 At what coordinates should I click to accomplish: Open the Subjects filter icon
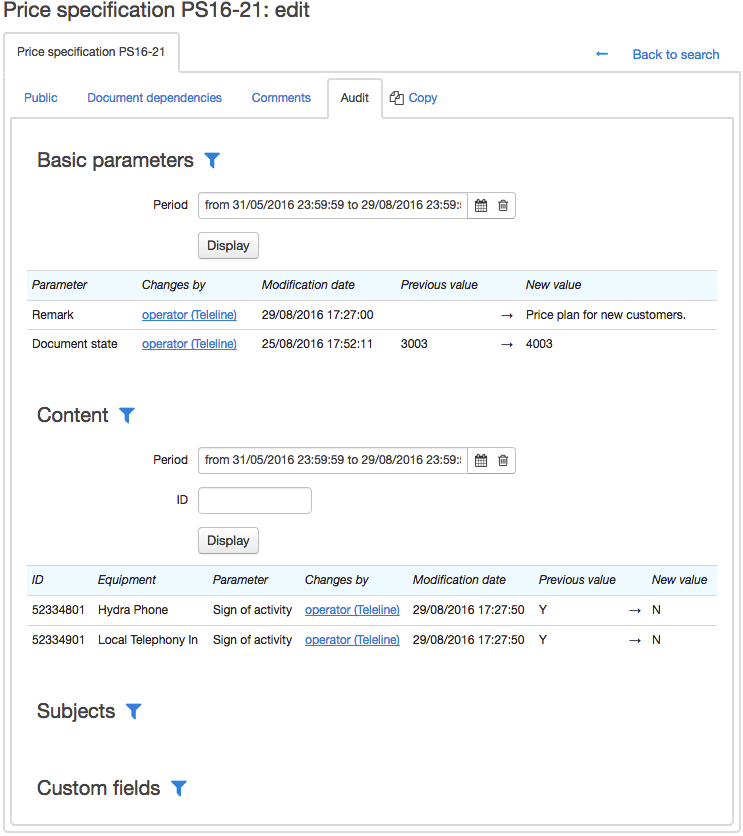(134, 711)
